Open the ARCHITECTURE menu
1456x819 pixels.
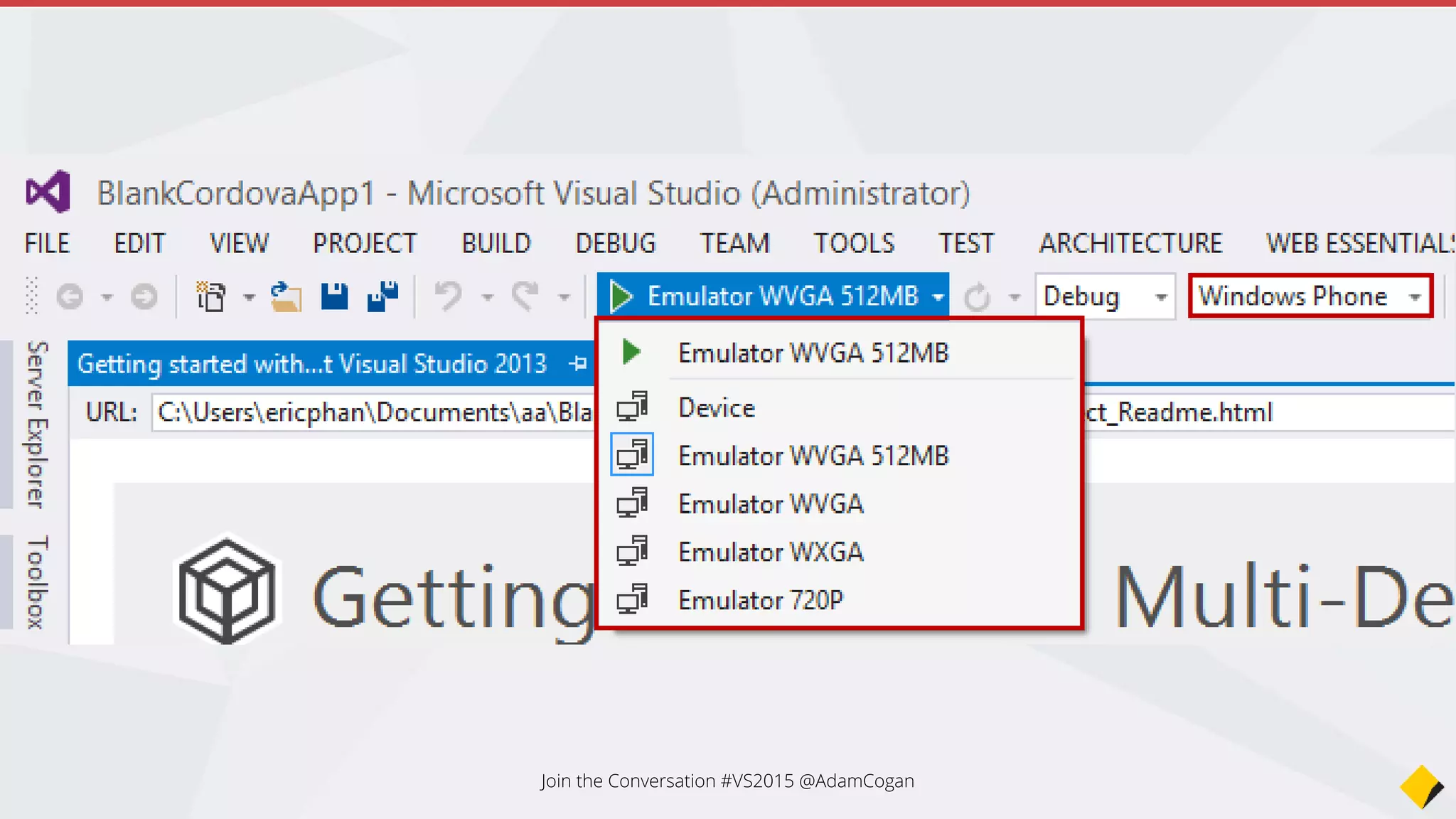click(1130, 243)
